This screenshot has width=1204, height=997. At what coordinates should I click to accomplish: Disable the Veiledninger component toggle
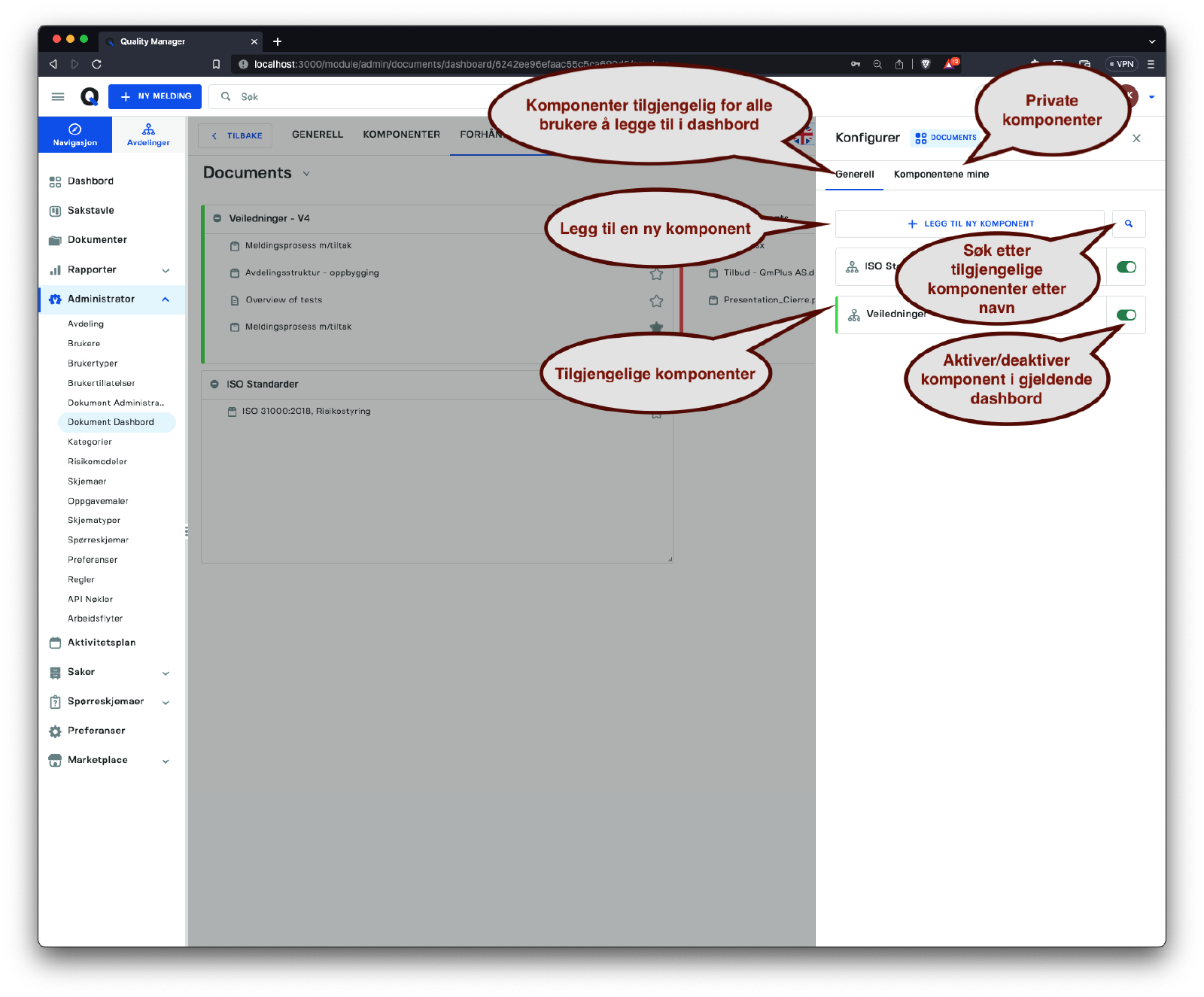click(1126, 315)
